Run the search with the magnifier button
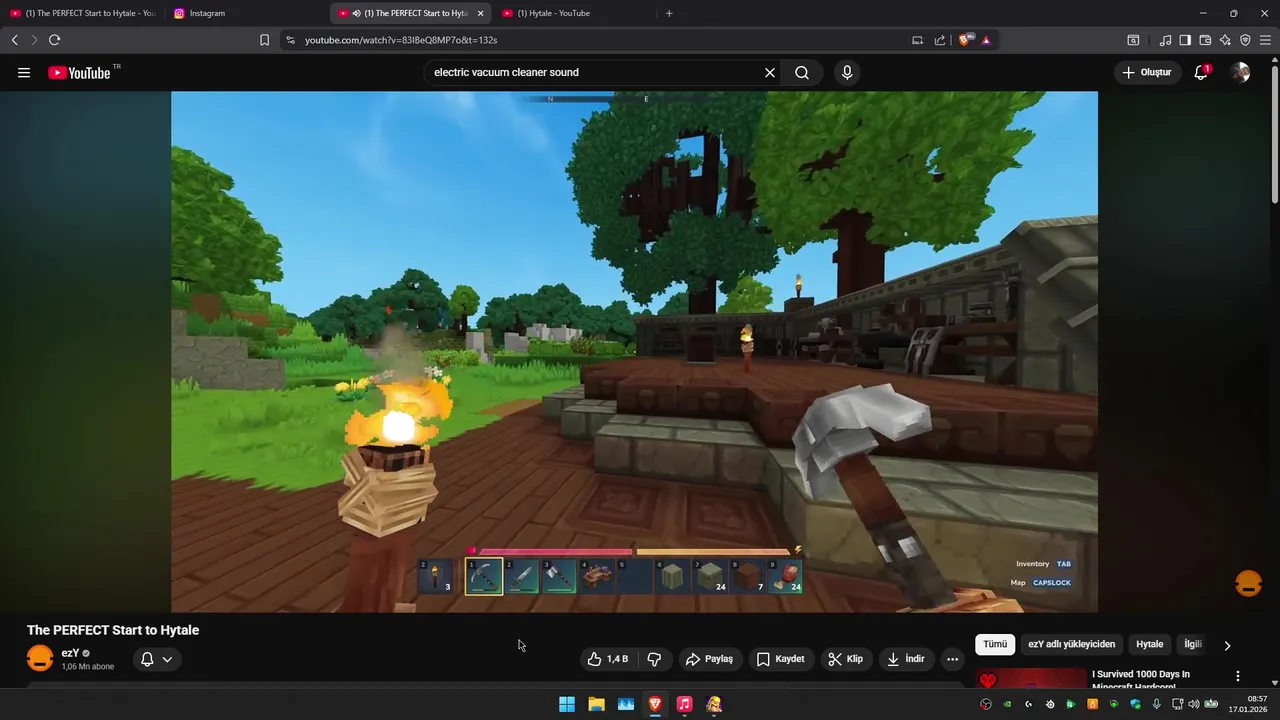 (x=802, y=72)
